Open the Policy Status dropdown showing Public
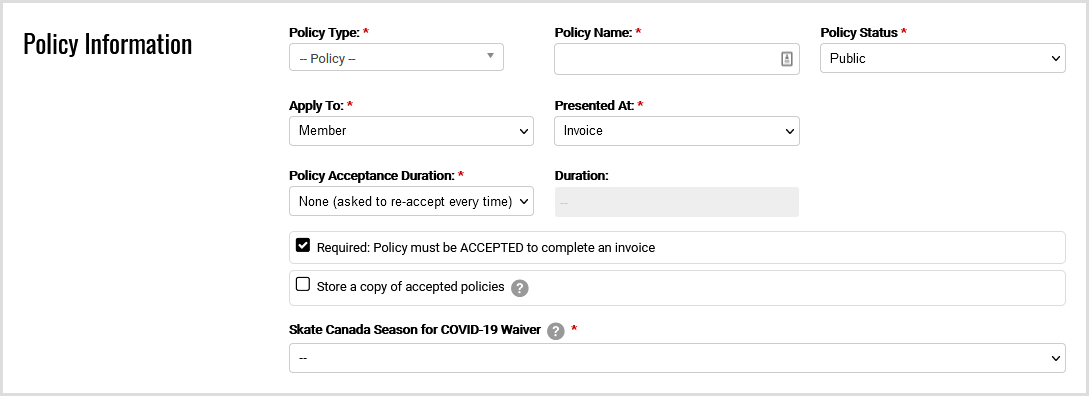The width and height of the screenshot is (1089, 396). tap(942, 58)
